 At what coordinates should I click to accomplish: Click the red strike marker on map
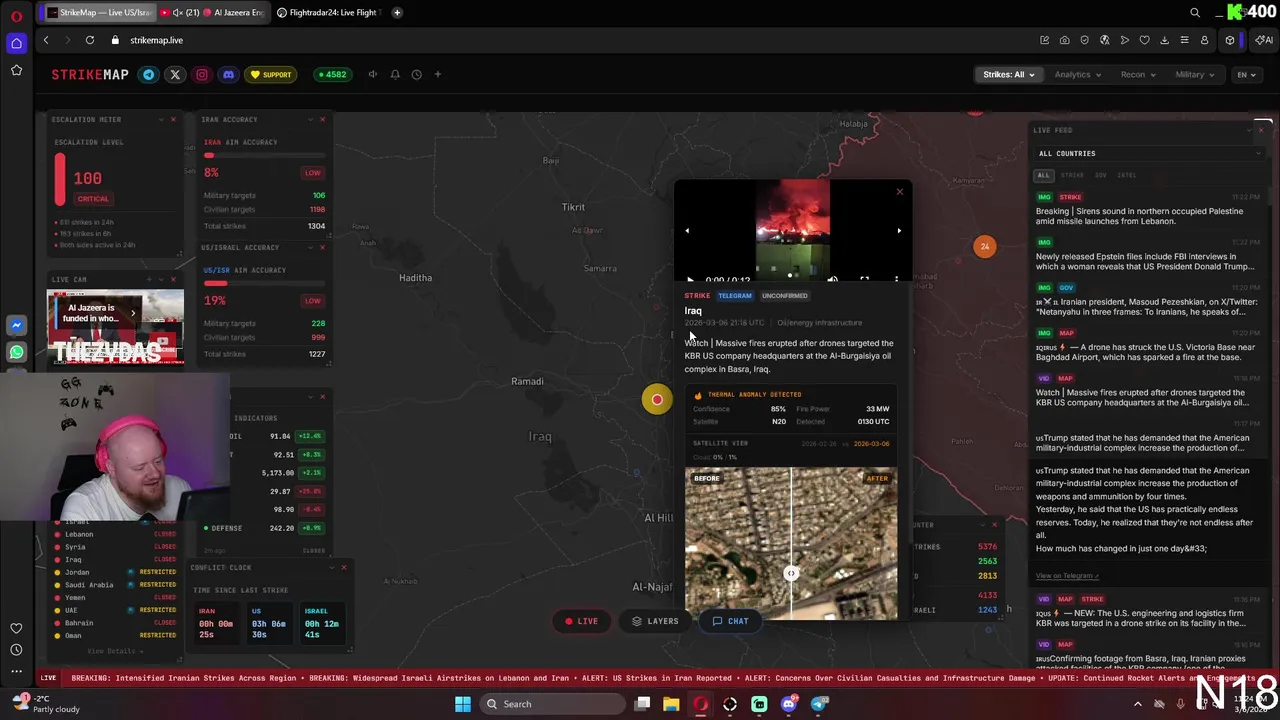[657, 399]
